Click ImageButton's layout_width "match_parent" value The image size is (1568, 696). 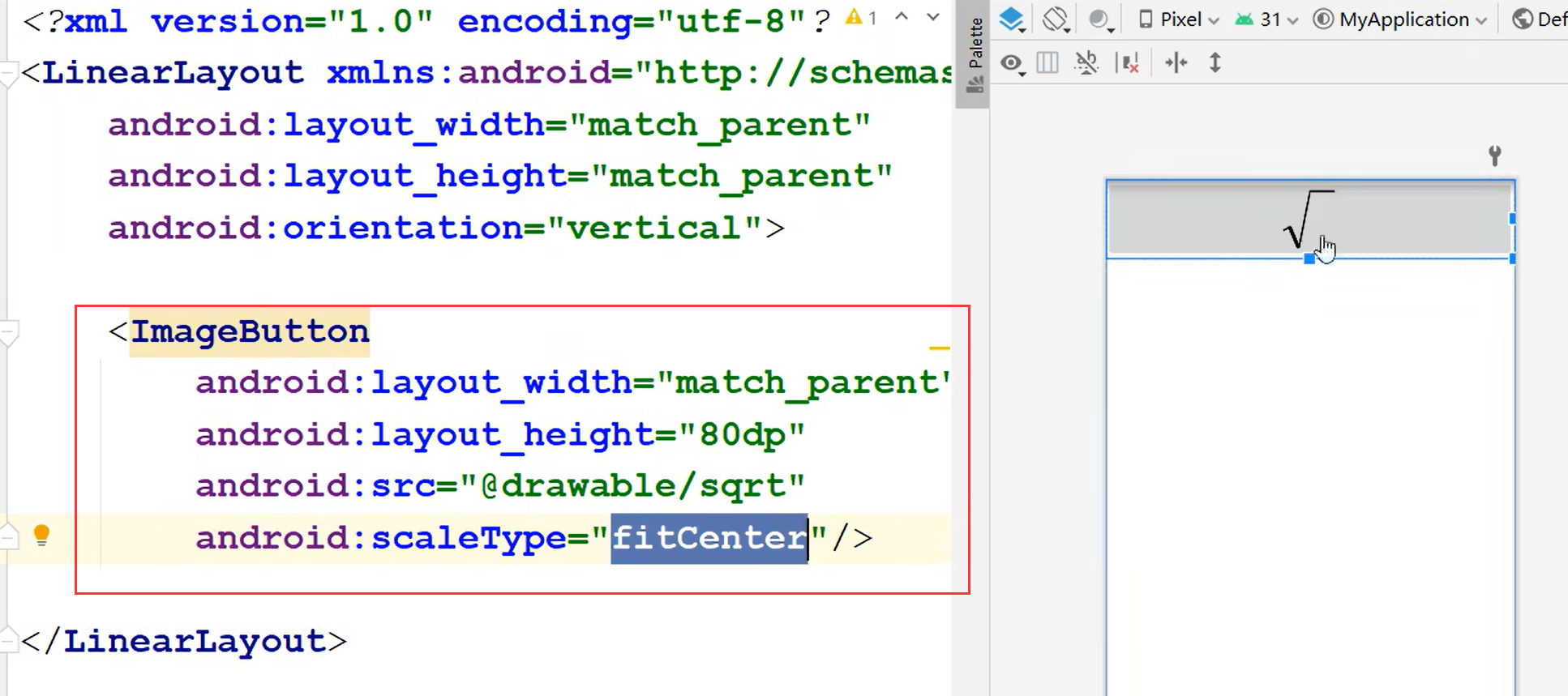803,382
